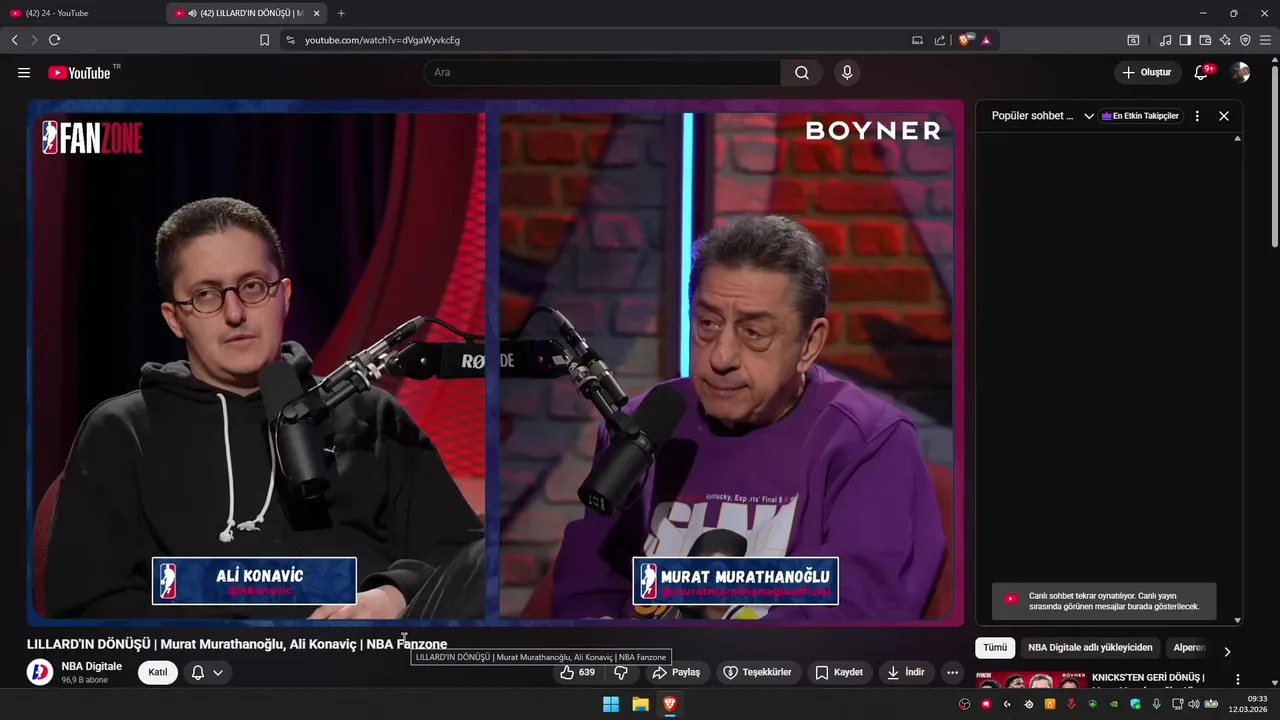Join the channel with Katıl

click(158, 672)
